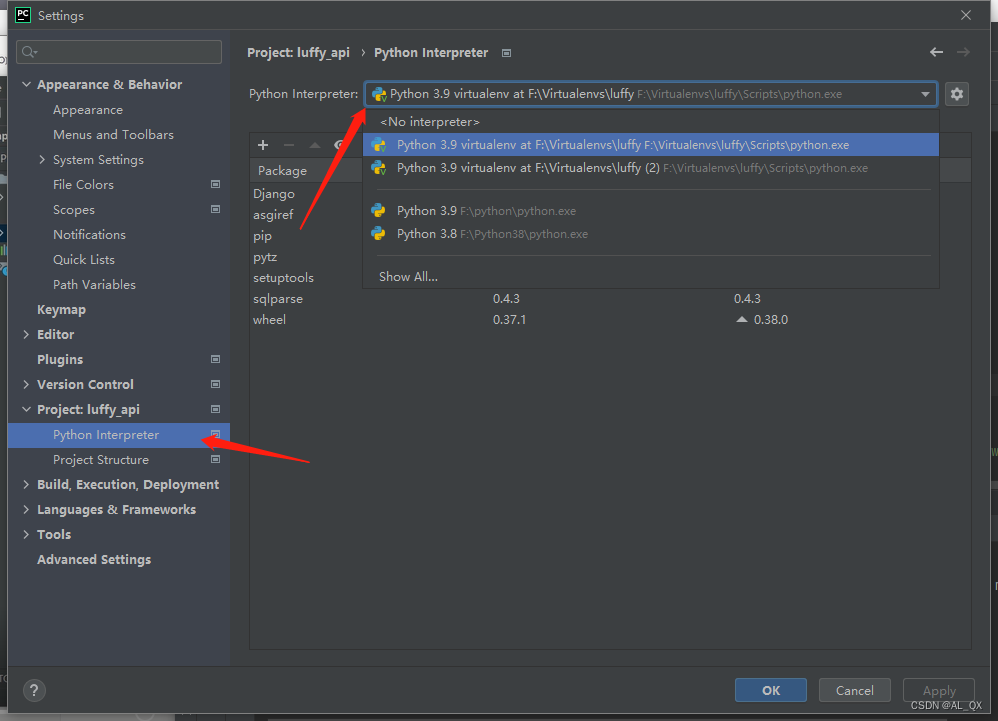Open Path Variables settings
The width and height of the screenshot is (998, 721).
(x=94, y=284)
